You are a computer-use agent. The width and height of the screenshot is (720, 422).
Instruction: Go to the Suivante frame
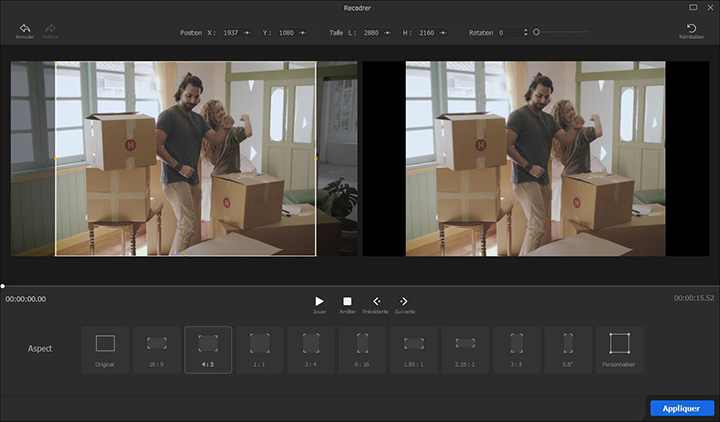point(404,301)
